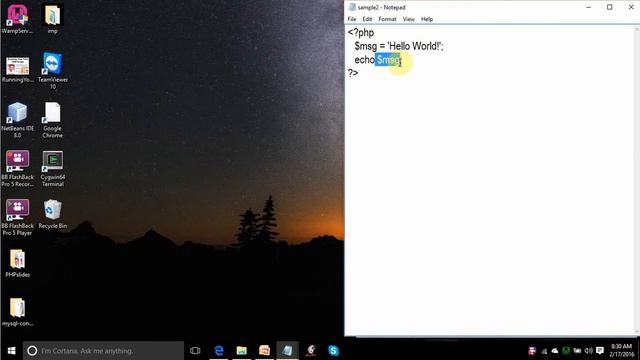Screen dimensions: 640x360
Task: Click the '?>' closing tag in Notepad
Action: [353, 73]
